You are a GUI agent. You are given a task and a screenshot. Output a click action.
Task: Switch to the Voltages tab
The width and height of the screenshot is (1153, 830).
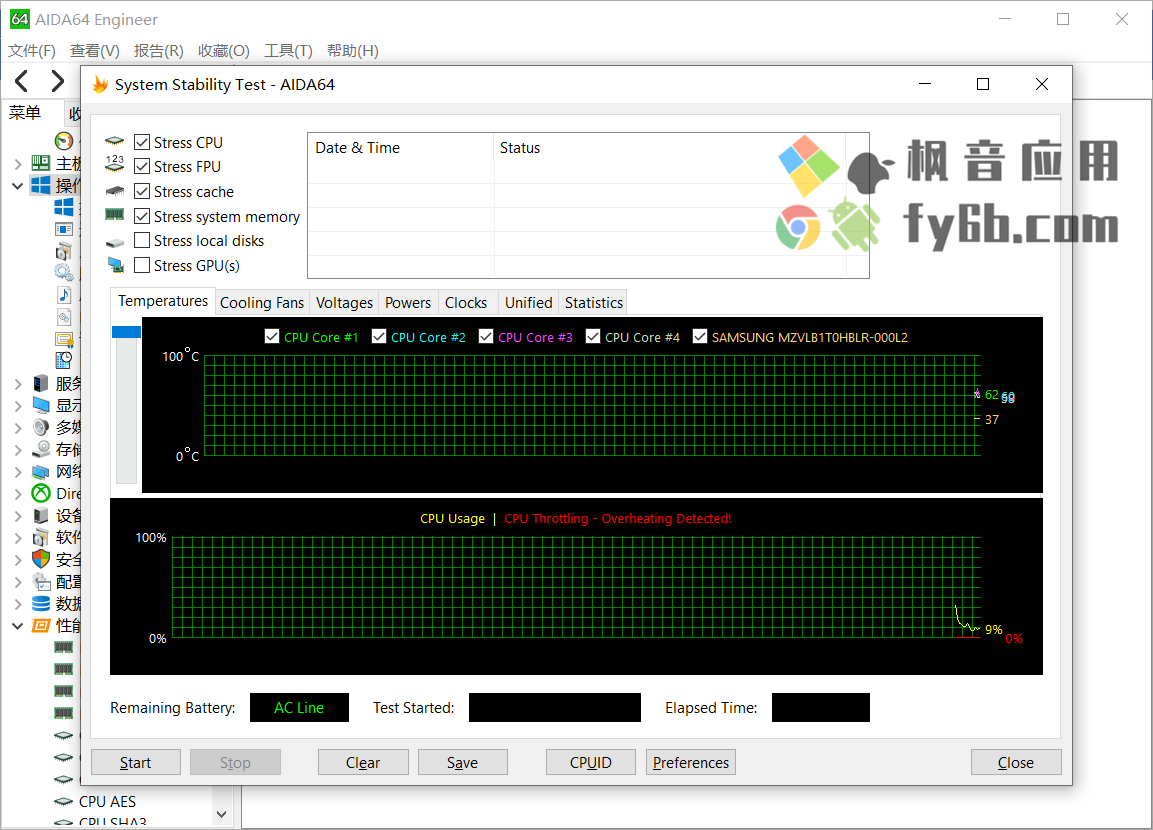(x=344, y=303)
